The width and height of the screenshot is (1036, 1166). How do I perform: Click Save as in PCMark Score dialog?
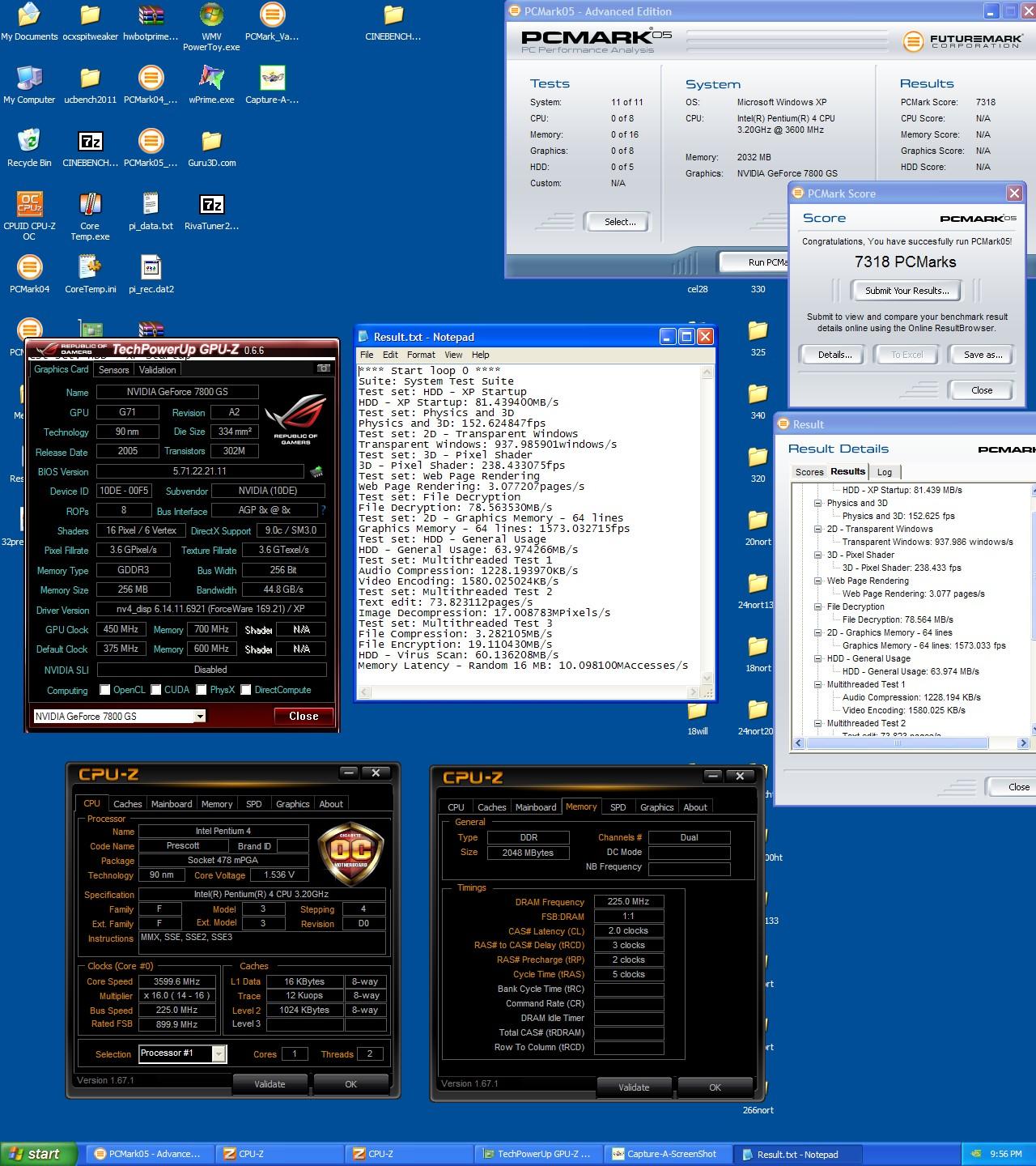983,355
